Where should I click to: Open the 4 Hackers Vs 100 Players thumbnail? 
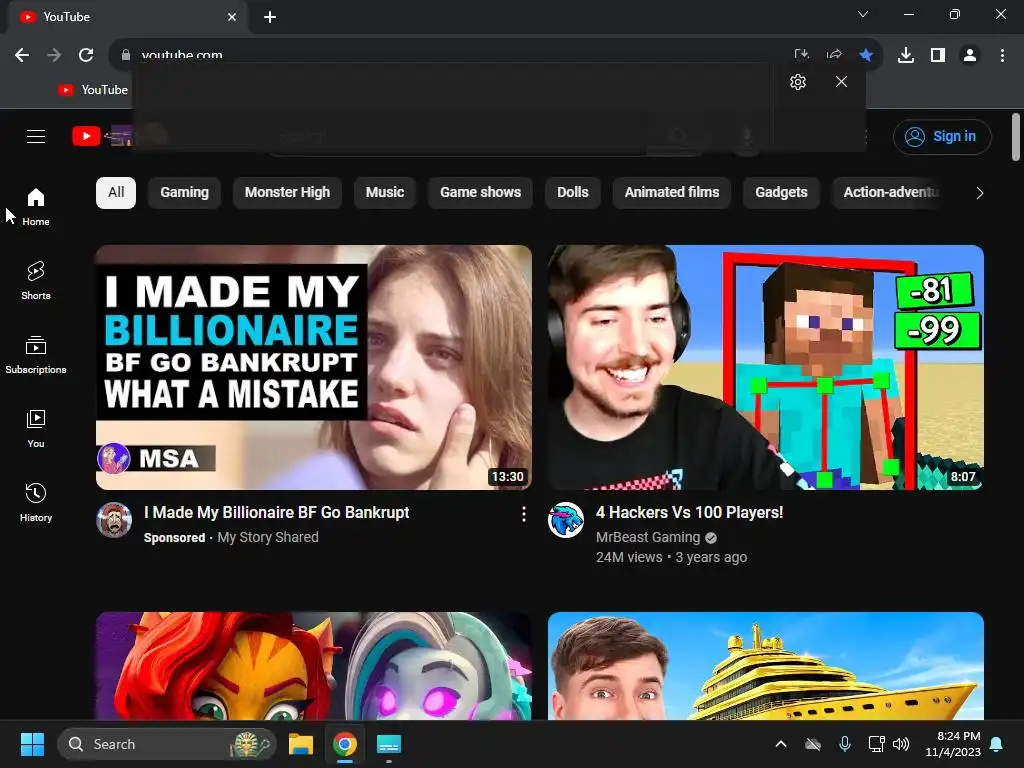[x=765, y=367]
